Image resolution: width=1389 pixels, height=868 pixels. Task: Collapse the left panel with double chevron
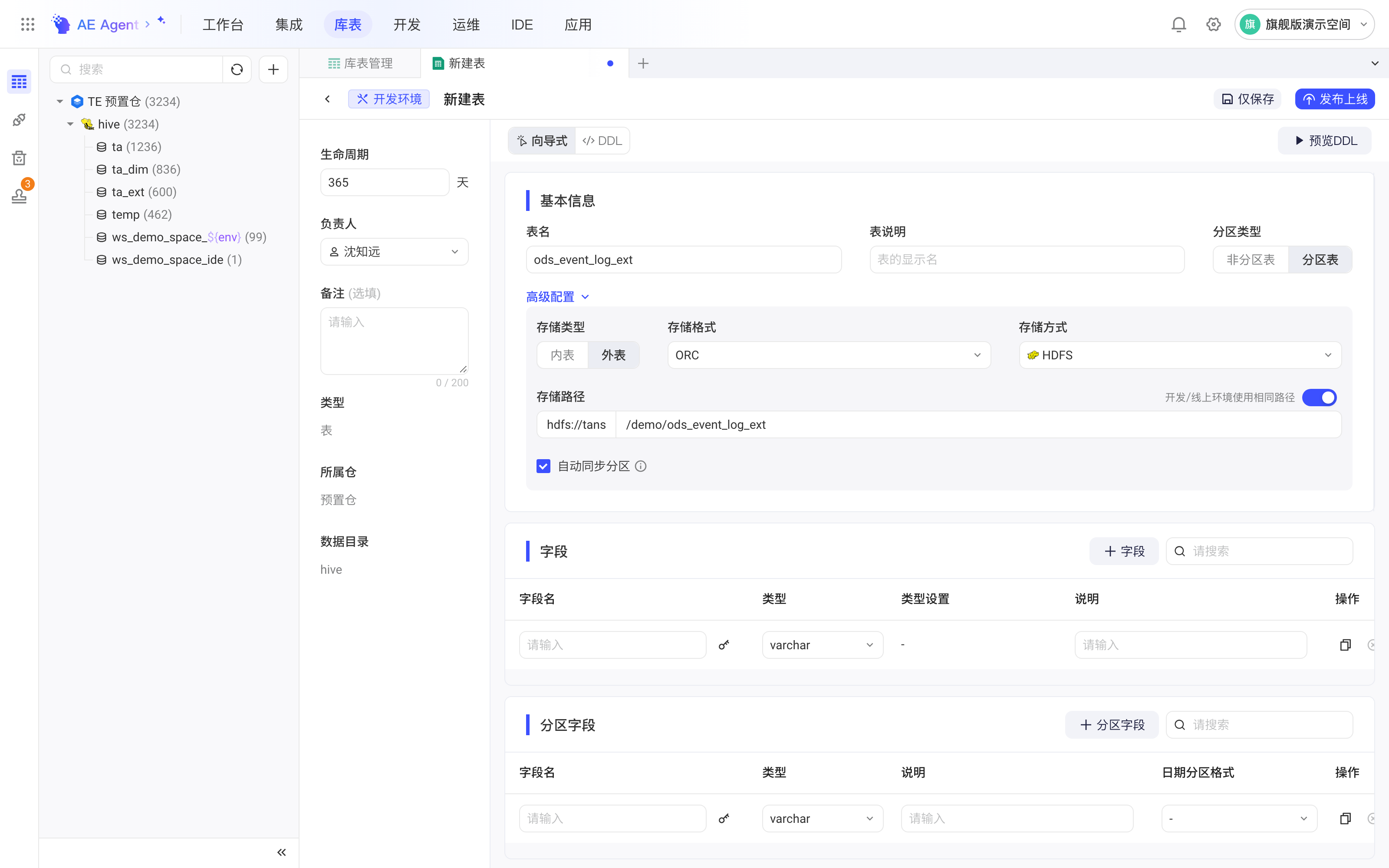pyautogui.click(x=281, y=852)
